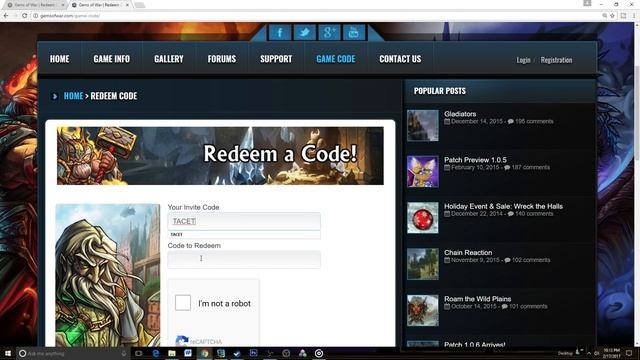Open File Explorer from the taskbar
This screenshot has width=640, height=360.
(172, 353)
